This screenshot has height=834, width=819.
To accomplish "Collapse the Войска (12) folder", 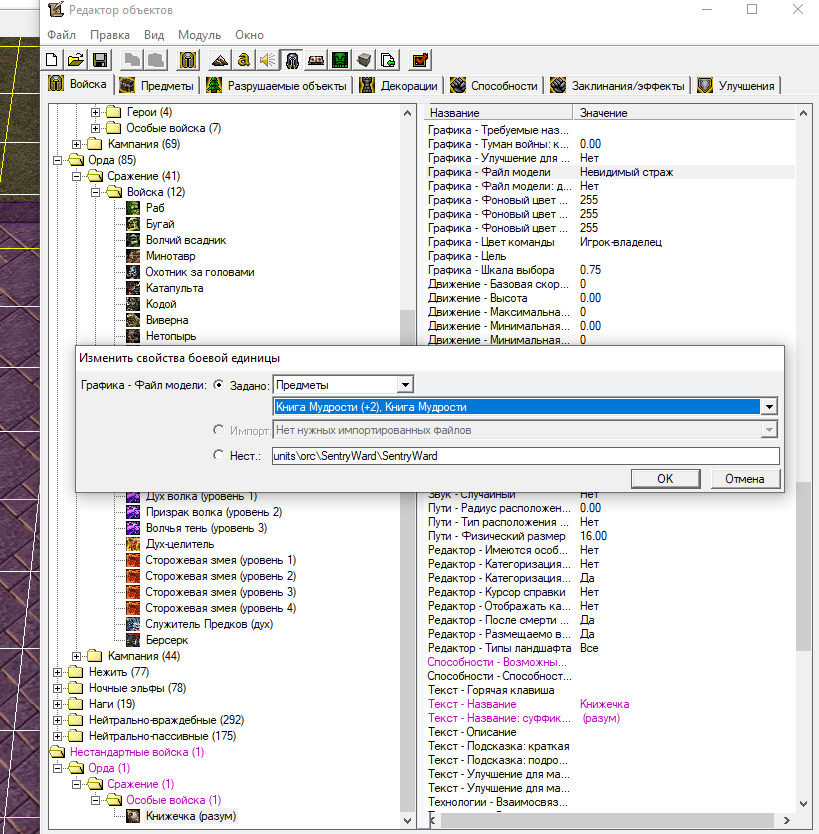I will [96, 192].
